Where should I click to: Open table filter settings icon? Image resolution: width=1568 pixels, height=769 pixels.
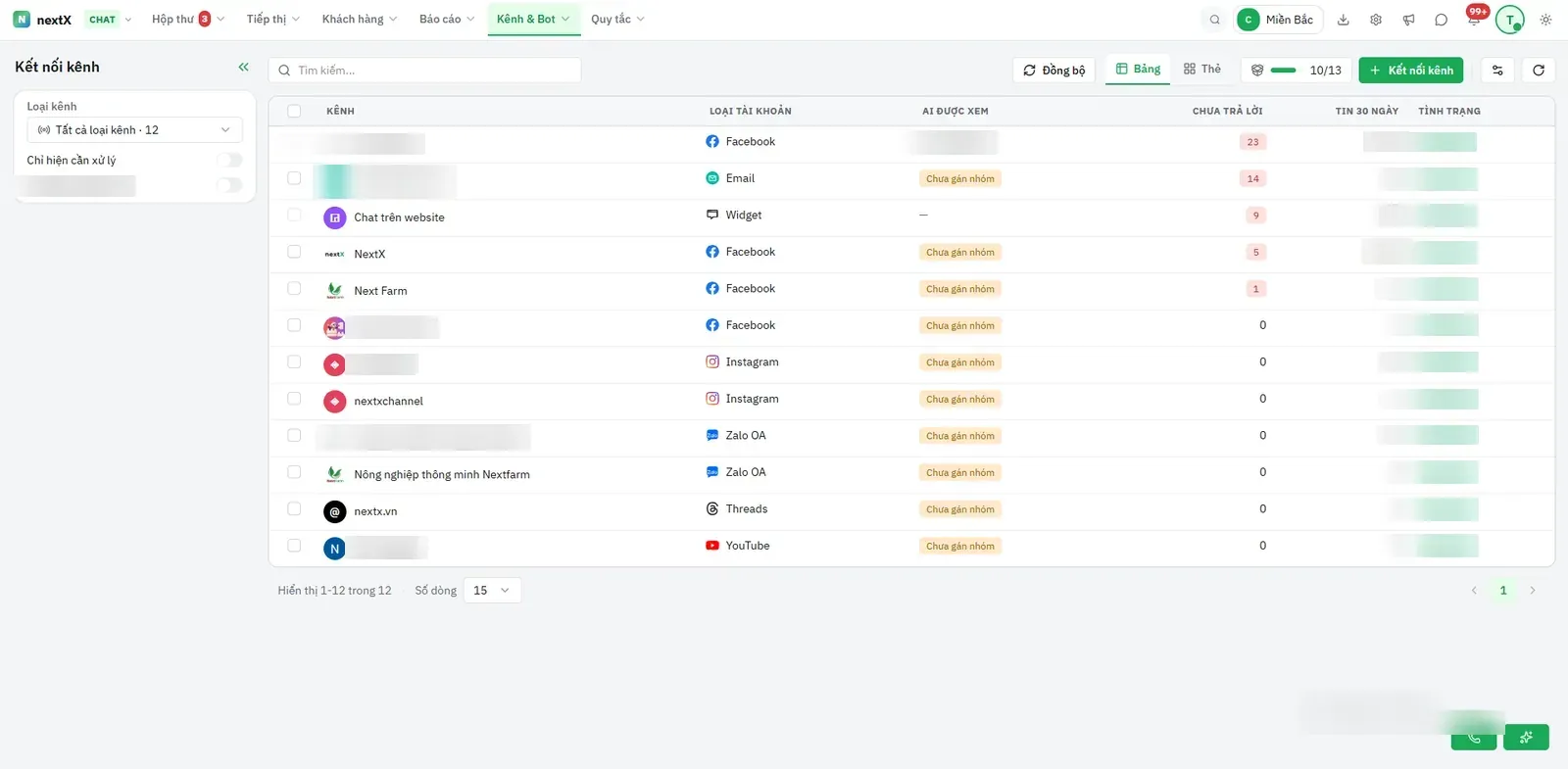1497,71
